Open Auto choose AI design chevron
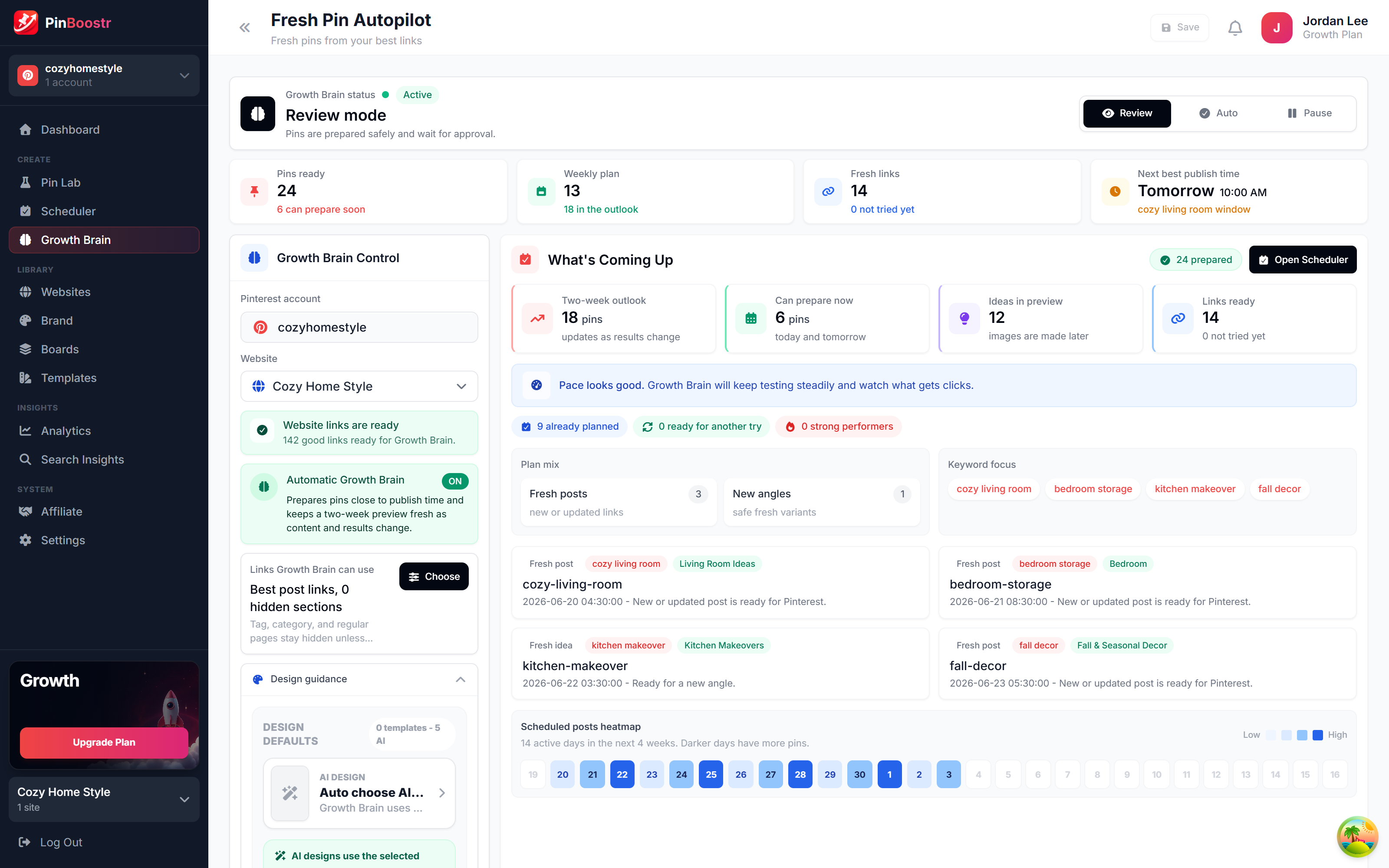Viewport: 1389px width, 868px height. pos(442,793)
